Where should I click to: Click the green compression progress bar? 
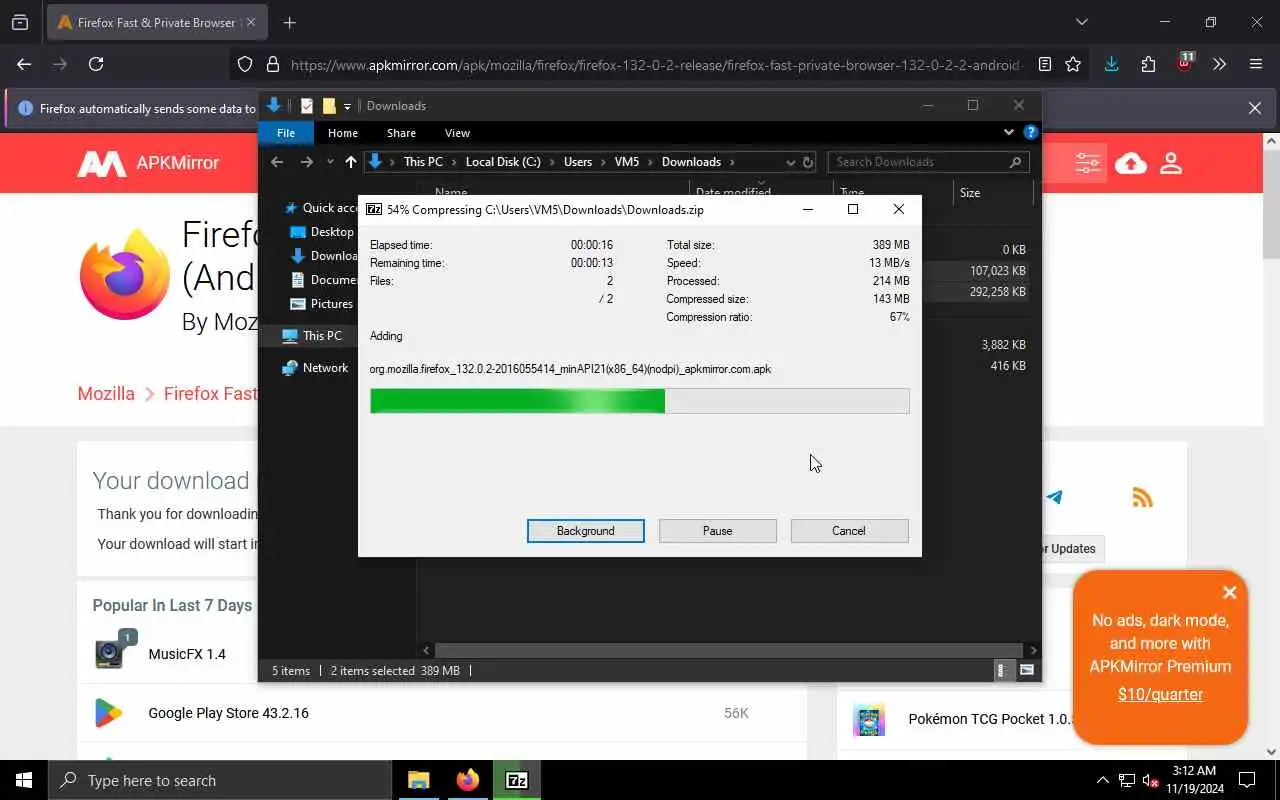tap(639, 401)
